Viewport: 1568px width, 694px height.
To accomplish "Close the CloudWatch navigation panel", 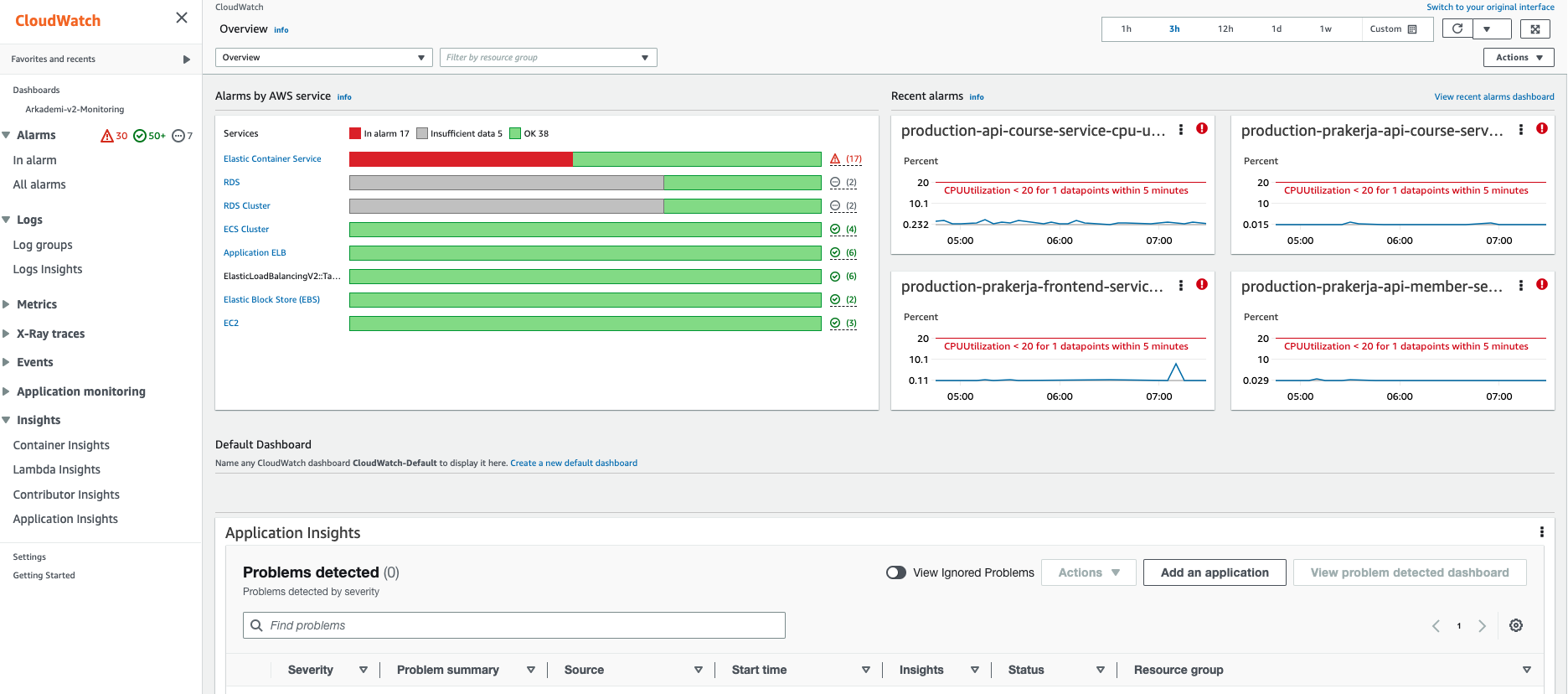I will pos(182,18).
